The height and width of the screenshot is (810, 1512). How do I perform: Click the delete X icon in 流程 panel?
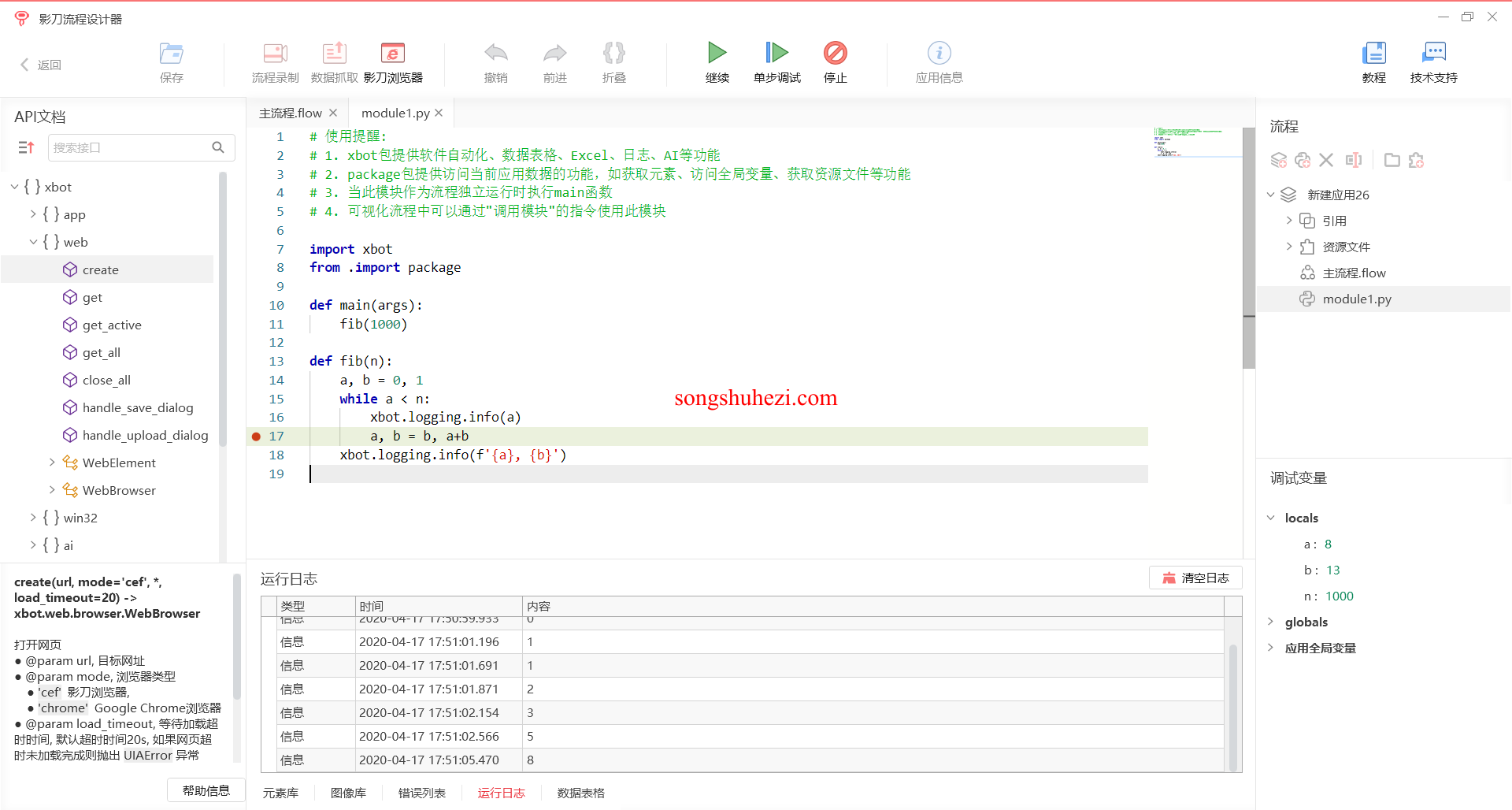pyautogui.click(x=1326, y=160)
